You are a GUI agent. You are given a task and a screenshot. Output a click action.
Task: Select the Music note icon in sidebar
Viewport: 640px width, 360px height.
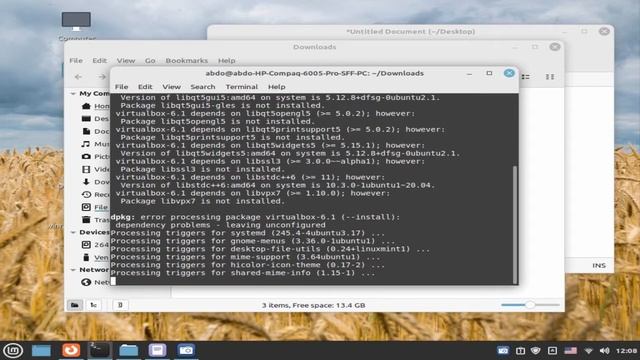click(x=86, y=144)
